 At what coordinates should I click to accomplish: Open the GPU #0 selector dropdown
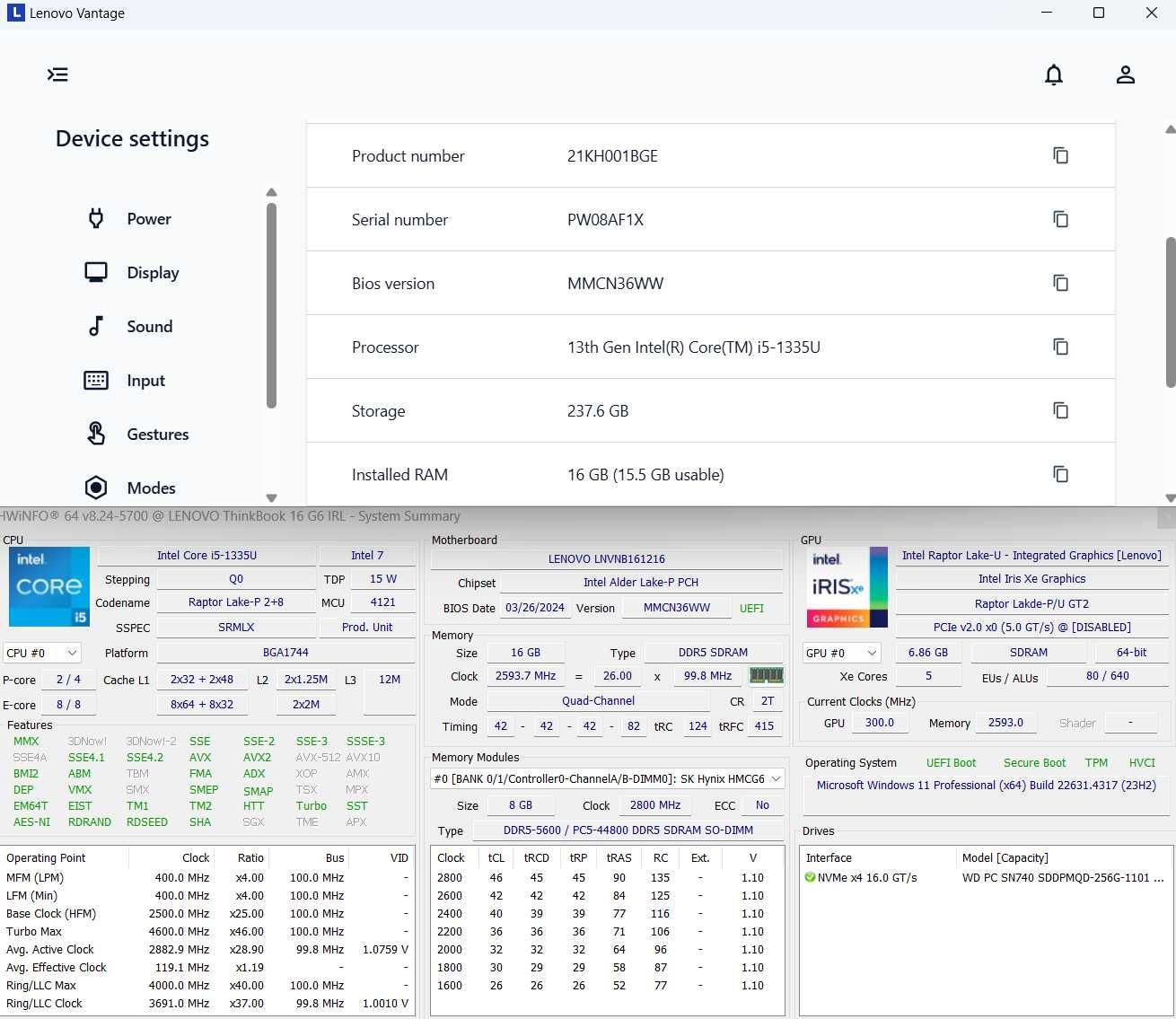(841, 653)
